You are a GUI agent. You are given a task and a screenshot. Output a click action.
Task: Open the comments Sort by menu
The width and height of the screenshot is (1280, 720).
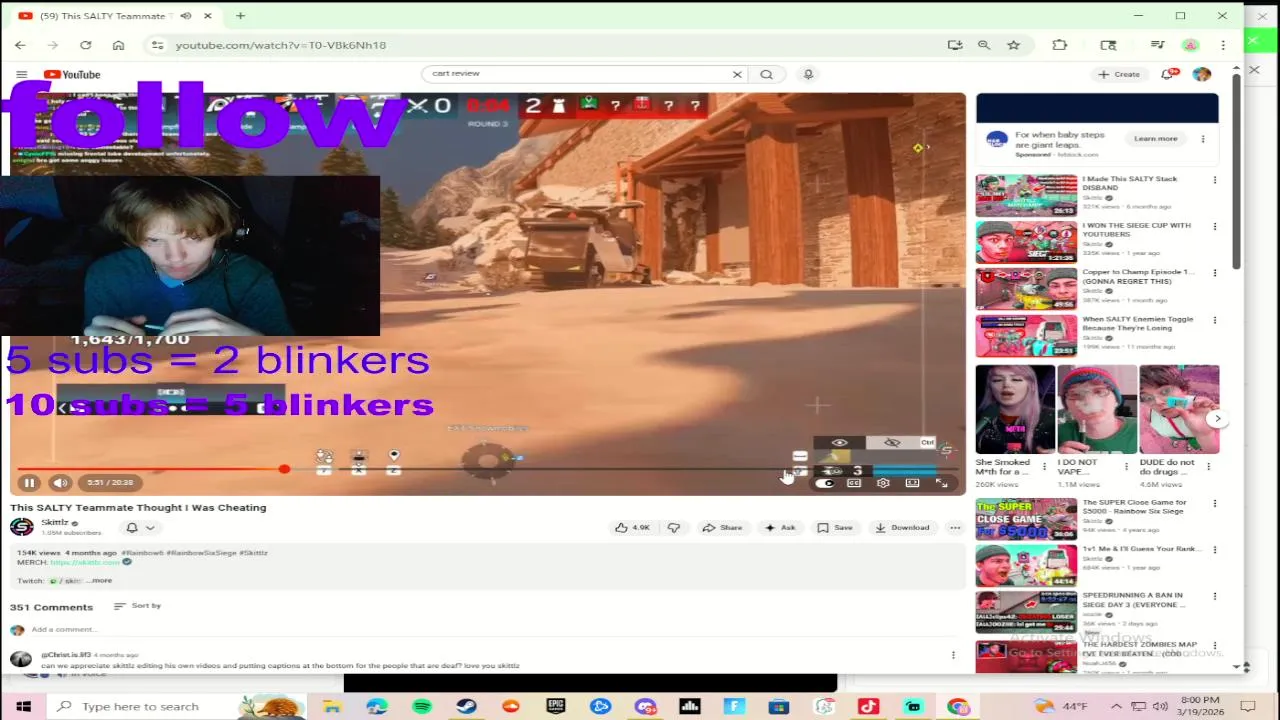tap(138, 606)
